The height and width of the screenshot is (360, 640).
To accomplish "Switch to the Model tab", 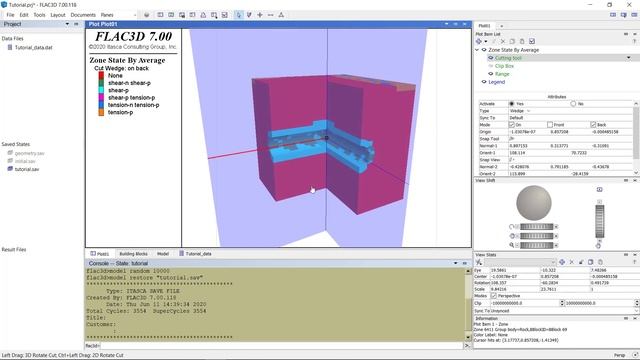I will tap(163, 253).
